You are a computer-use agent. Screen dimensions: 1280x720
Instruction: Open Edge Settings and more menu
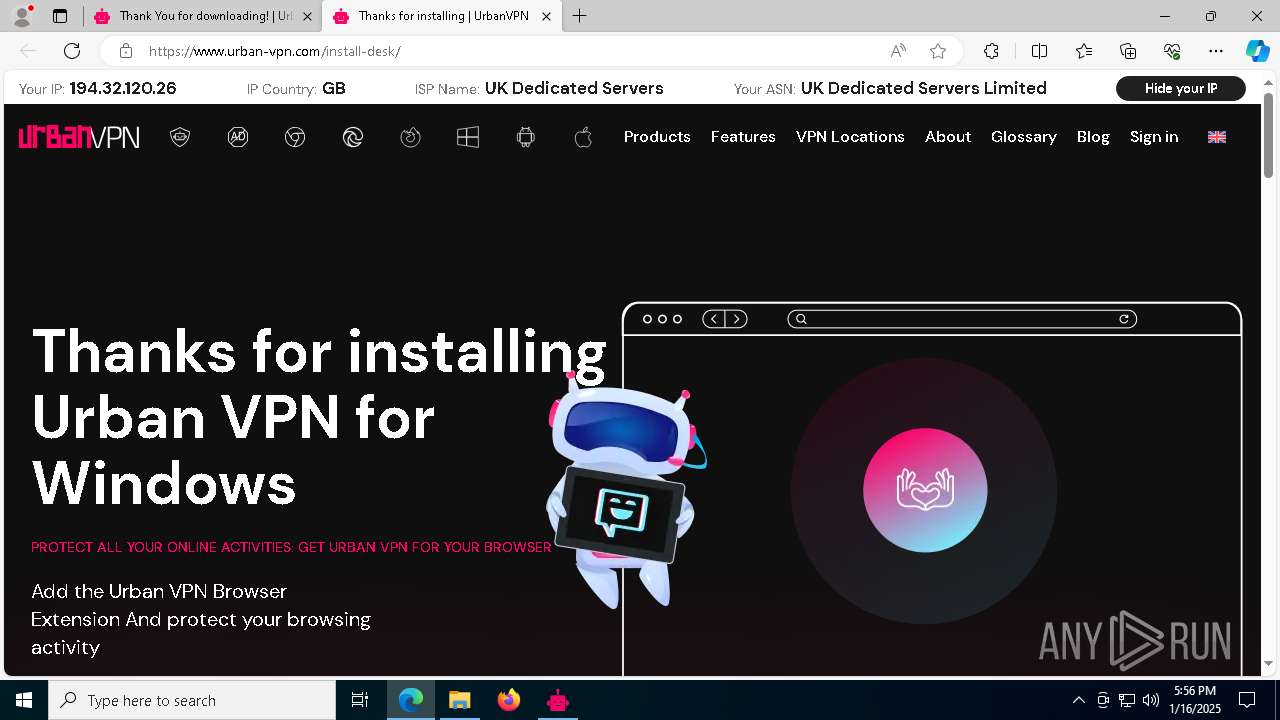pos(1216,51)
